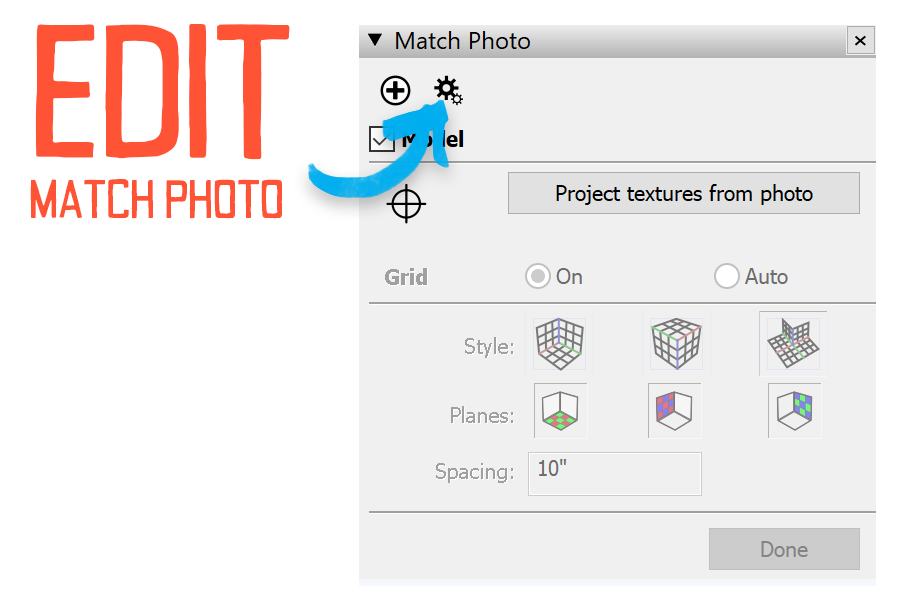Viewport: 908px width, 606px height.
Task: Toggle the red/green ground plane icon
Action: click(560, 410)
